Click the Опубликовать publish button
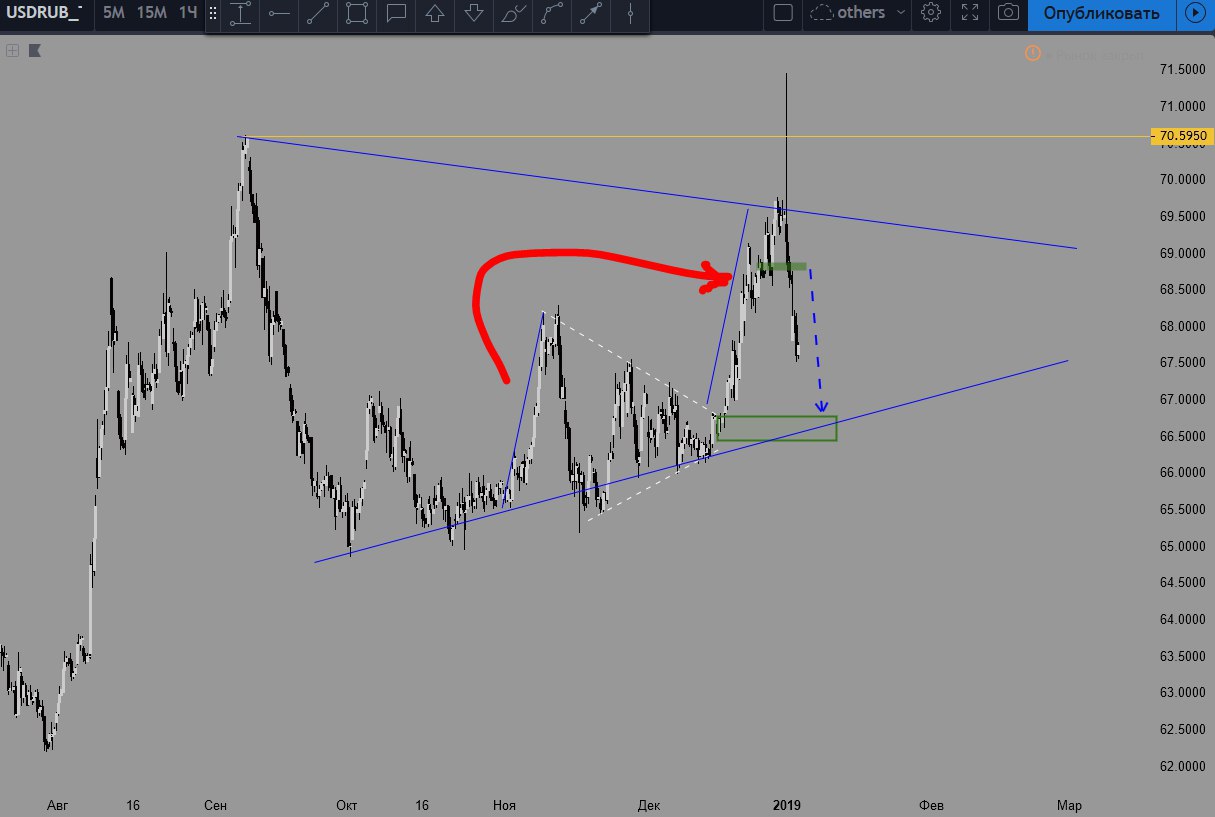Viewport: 1215px width, 817px height. 1101,13
